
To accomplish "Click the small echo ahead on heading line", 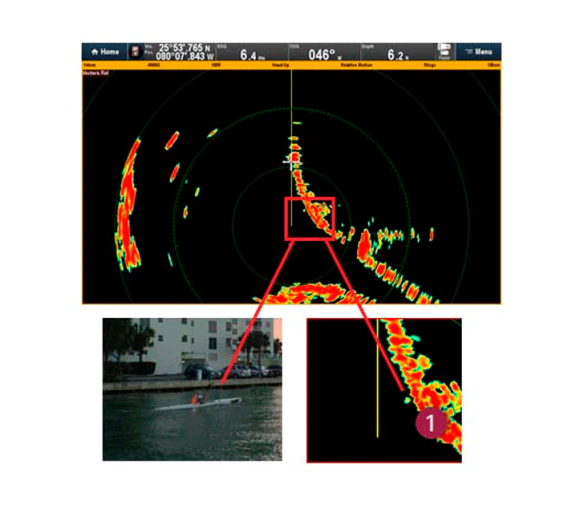I will tap(297, 123).
